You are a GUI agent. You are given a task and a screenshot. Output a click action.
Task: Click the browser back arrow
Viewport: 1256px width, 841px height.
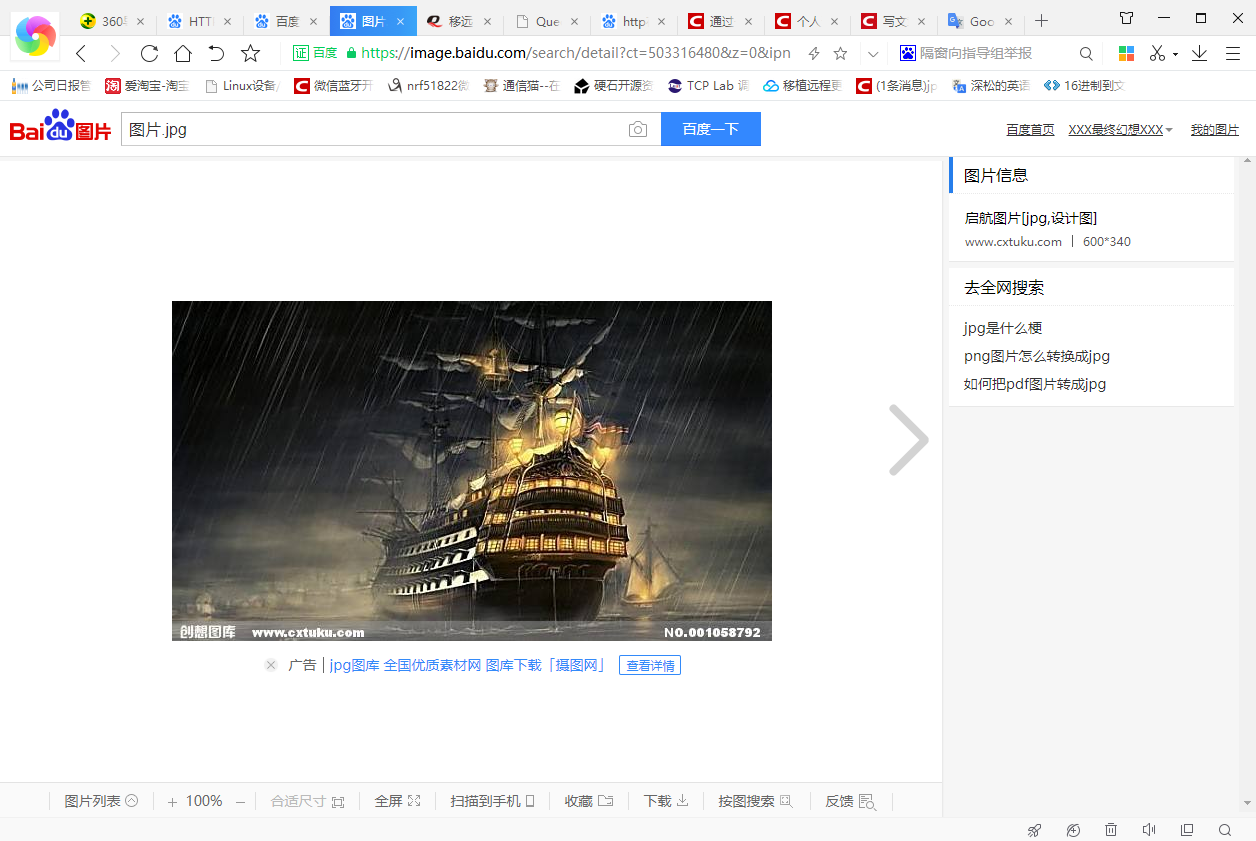click(82, 54)
